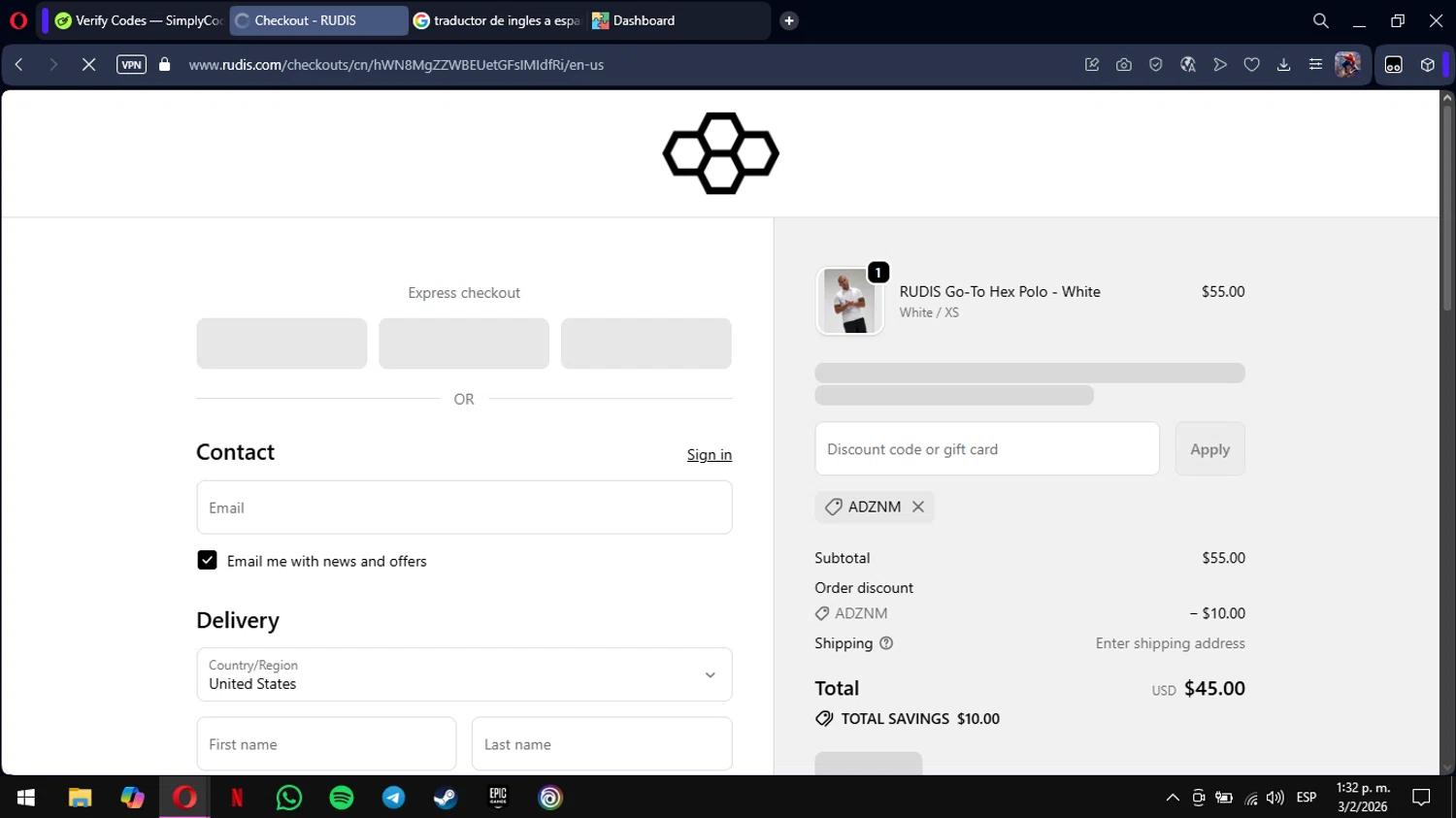Viewport: 1456px width, 818px height.
Task: Open Telegram from the taskbar
Action: [394, 798]
